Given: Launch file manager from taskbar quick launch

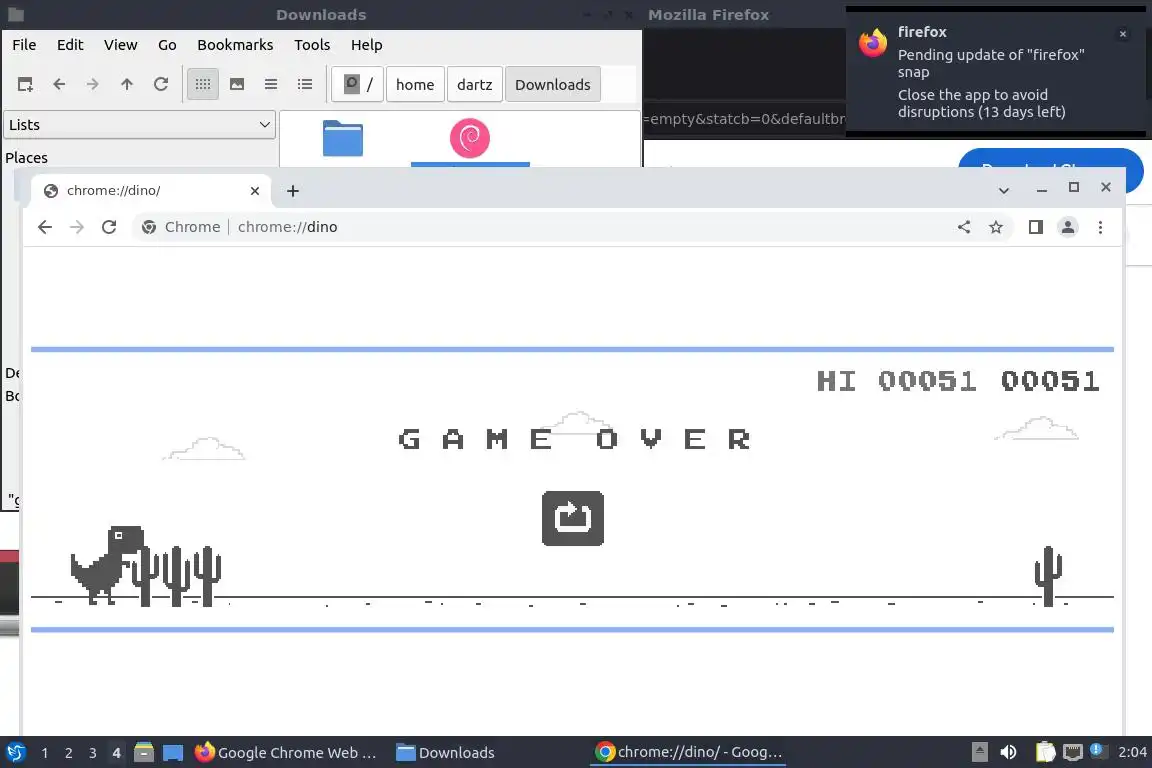Looking at the screenshot, I should [x=144, y=752].
